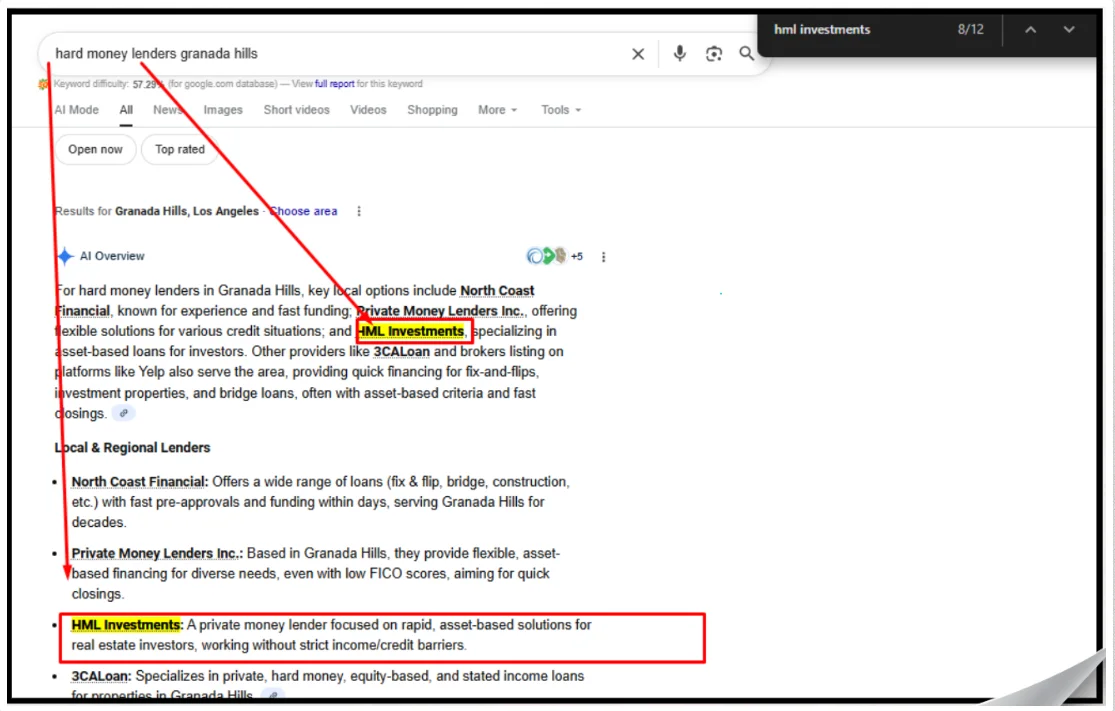Click the 3CALoan link in the bulleted list

101,676
